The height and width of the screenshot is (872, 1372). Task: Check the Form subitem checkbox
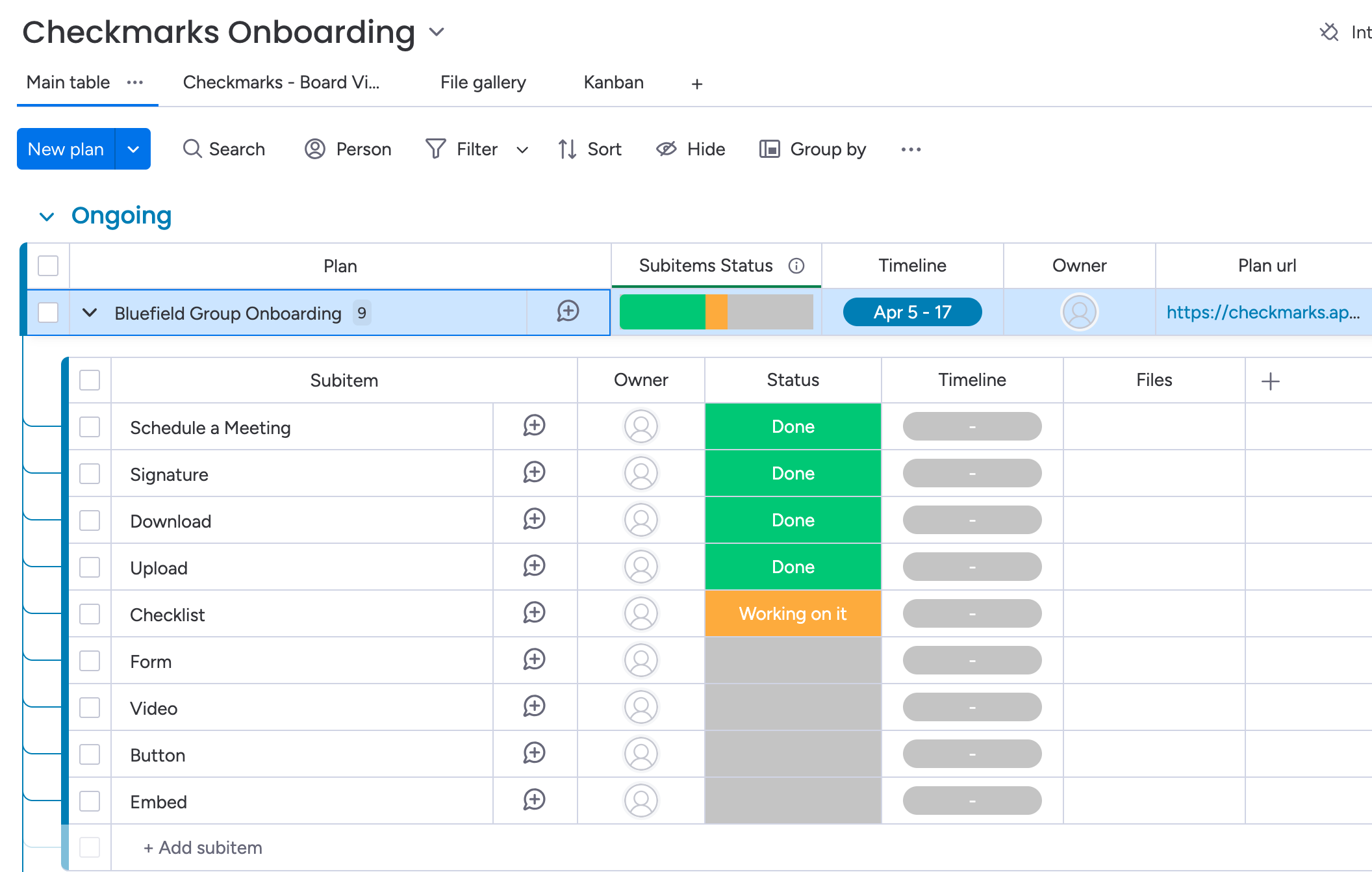point(90,661)
